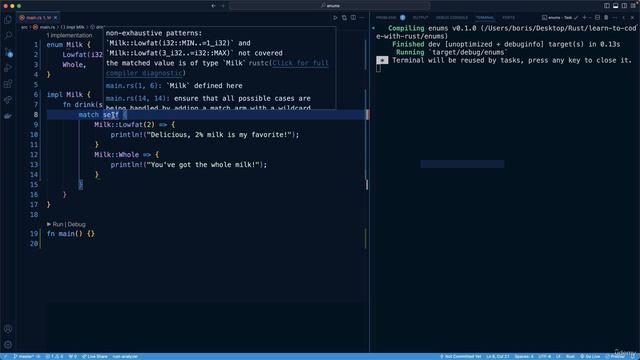
Task: Go back with the navigation arrow
Action: [x=213, y=6]
